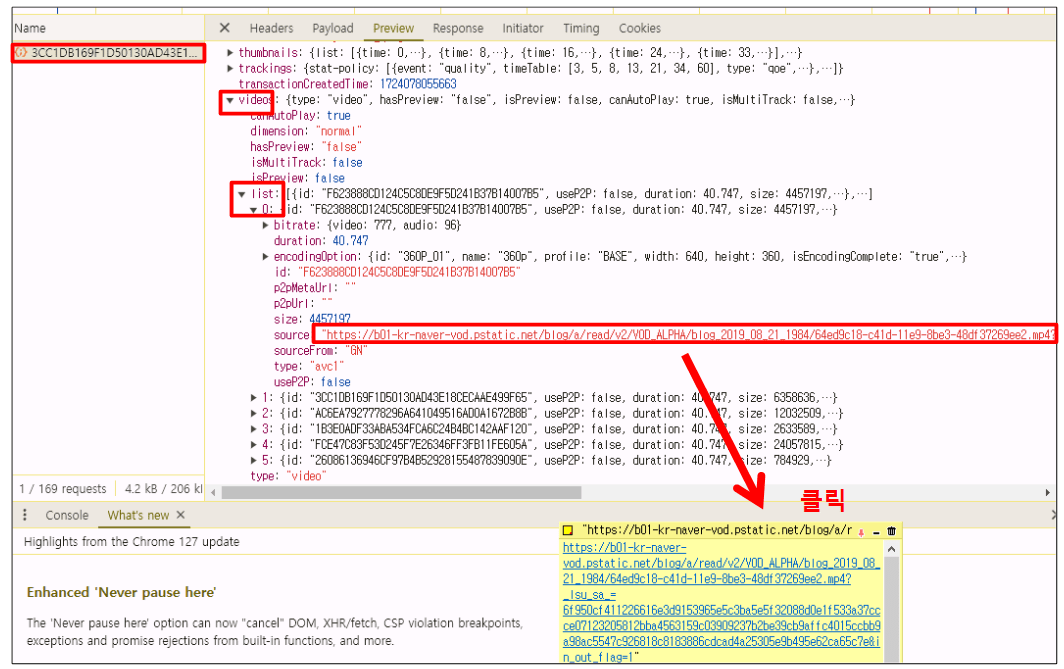Click the type "video" value at tree bottom
The image size is (1064, 669).
(306, 476)
